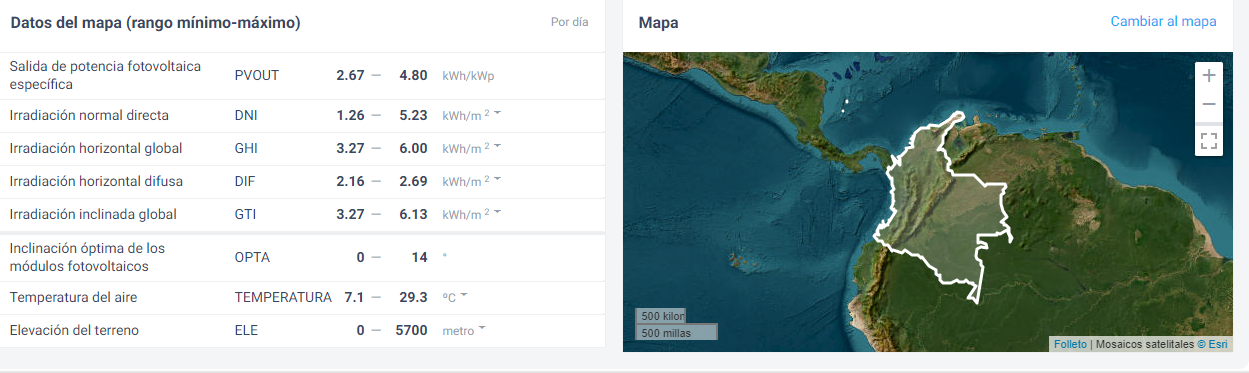Click the Mapa panel title
The image size is (1249, 373).
tap(659, 22)
